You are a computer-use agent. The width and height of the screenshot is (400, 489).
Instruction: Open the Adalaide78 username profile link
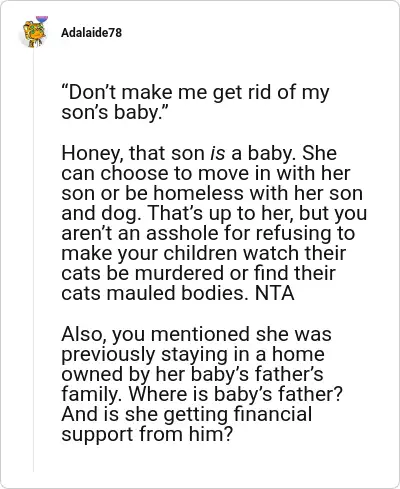[x=92, y=33]
